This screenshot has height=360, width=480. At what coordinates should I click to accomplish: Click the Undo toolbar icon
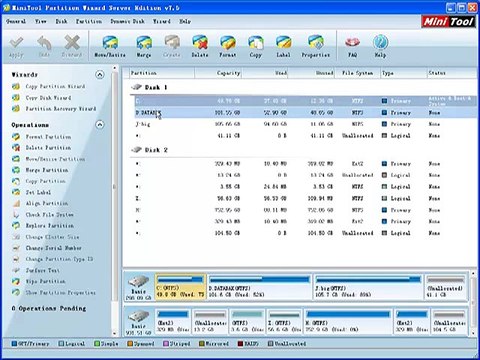pos(44,47)
